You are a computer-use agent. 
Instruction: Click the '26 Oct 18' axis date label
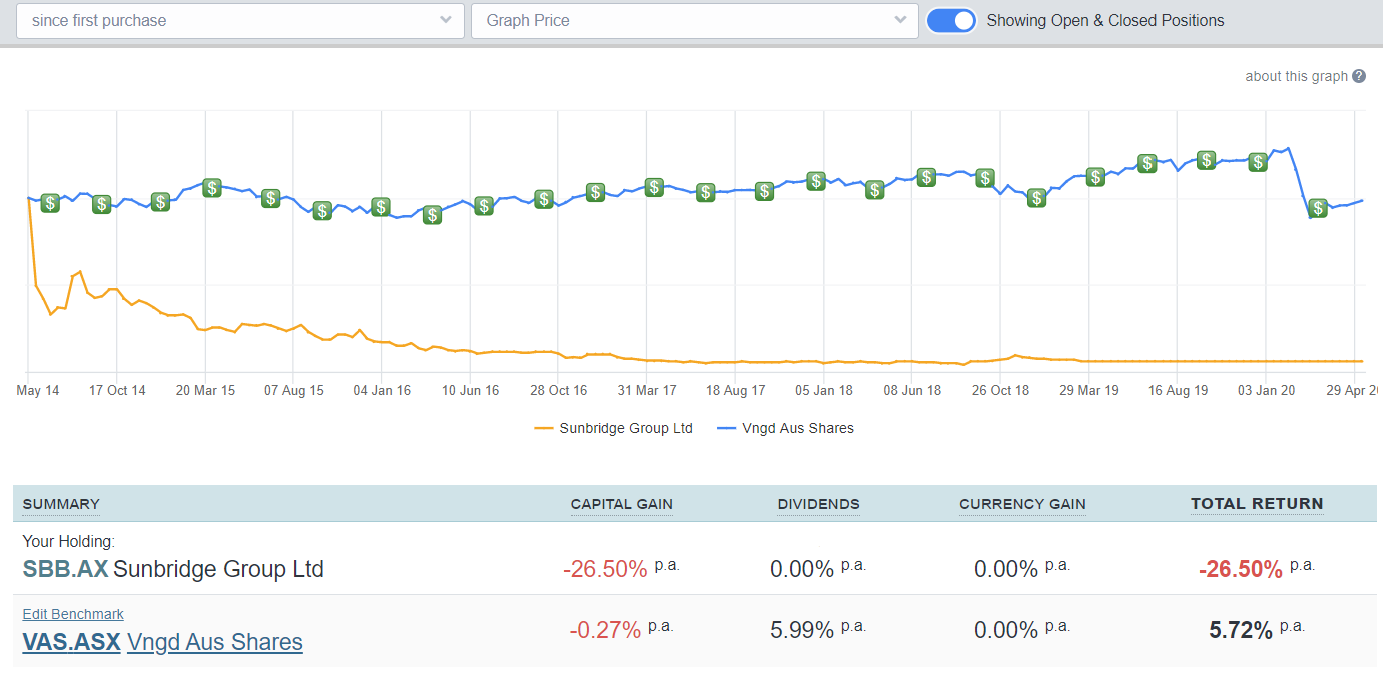point(1001,391)
